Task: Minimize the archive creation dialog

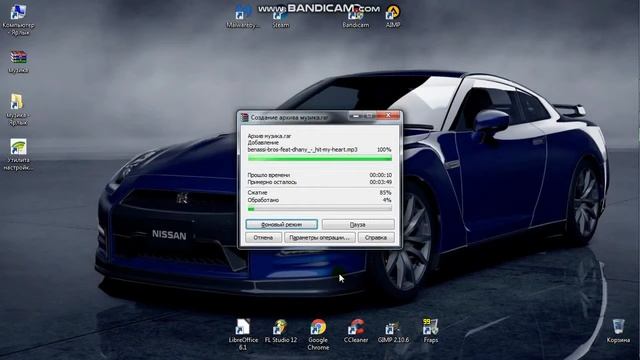Action: coord(356,116)
